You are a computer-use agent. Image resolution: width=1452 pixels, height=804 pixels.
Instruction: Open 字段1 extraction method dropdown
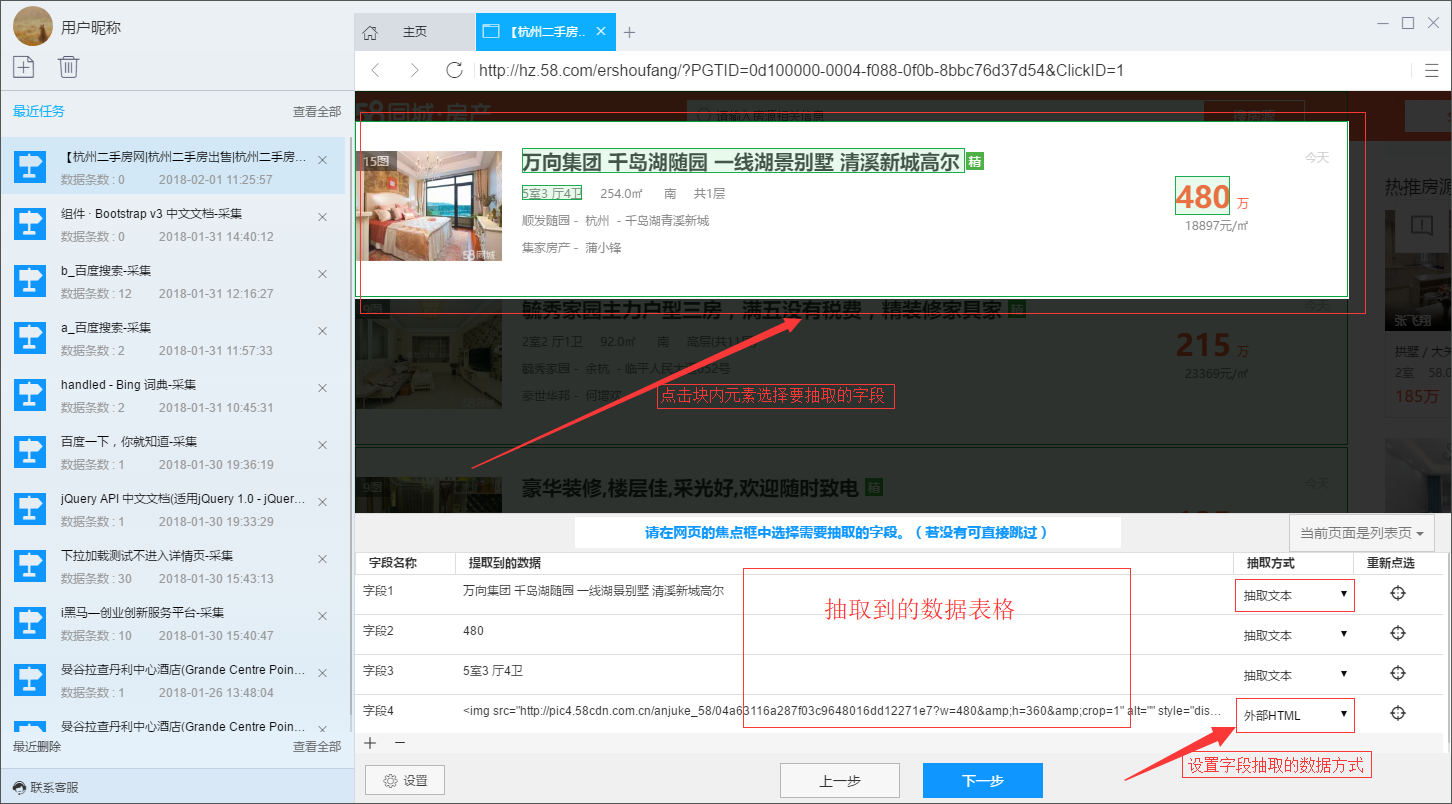[x=1295, y=595]
